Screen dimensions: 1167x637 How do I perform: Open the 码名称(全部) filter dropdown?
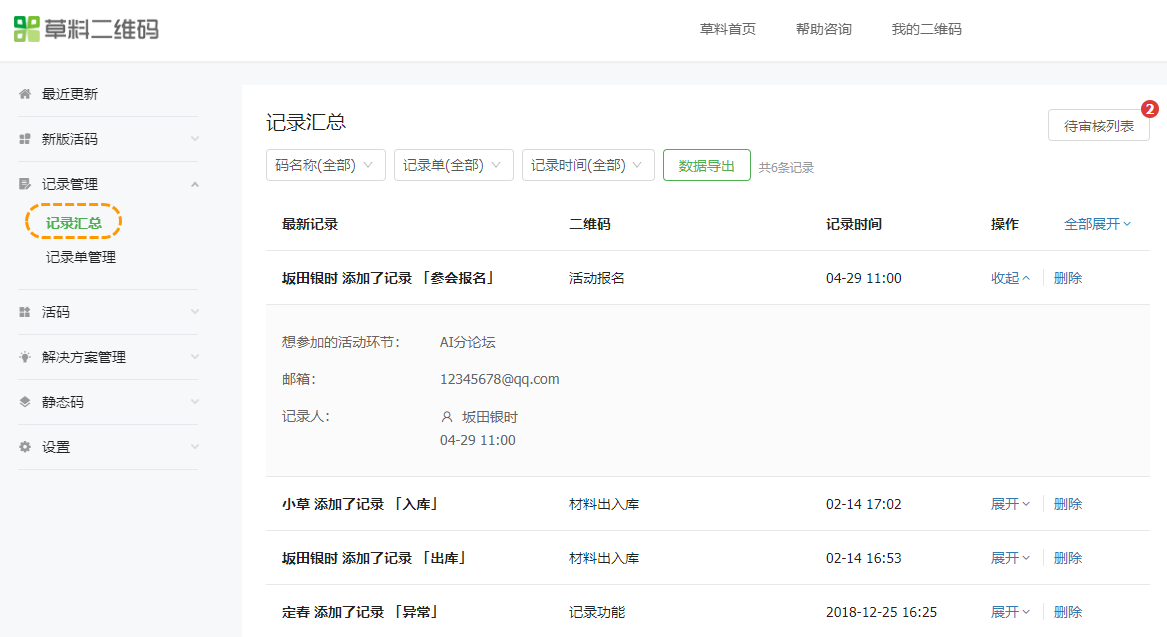pyautogui.click(x=325, y=165)
